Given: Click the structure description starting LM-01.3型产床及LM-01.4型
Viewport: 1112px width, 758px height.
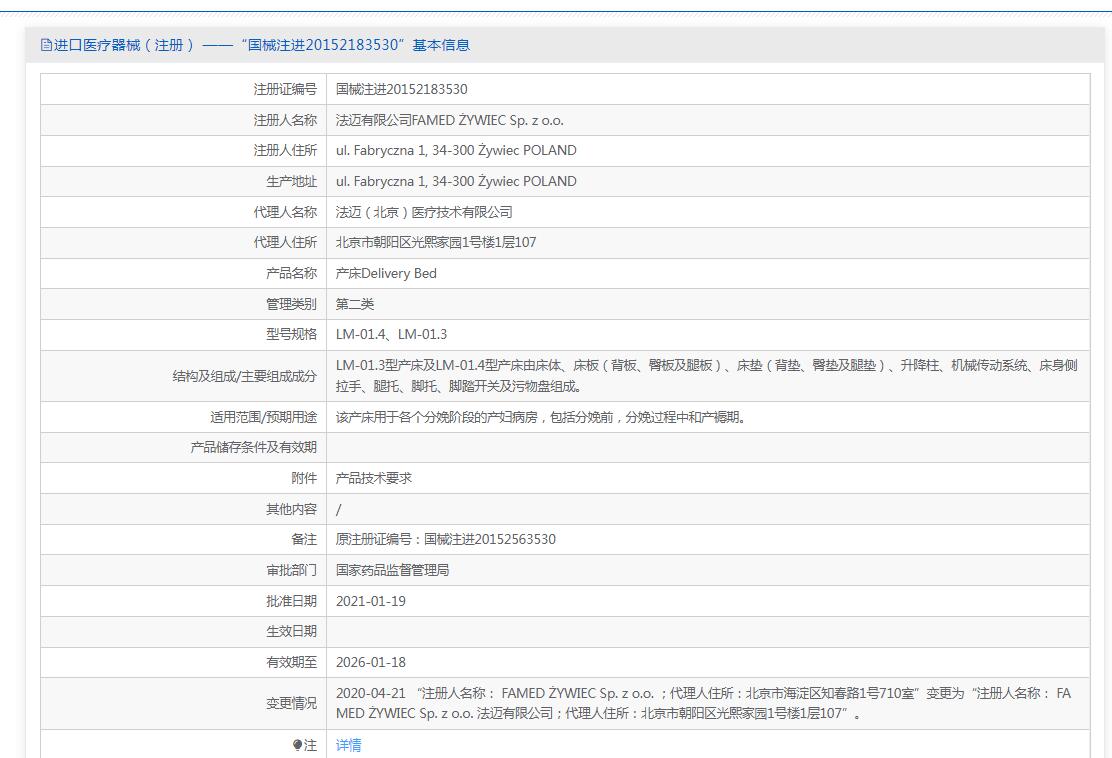Looking at the screenshot, I should (x=706, y=376).
